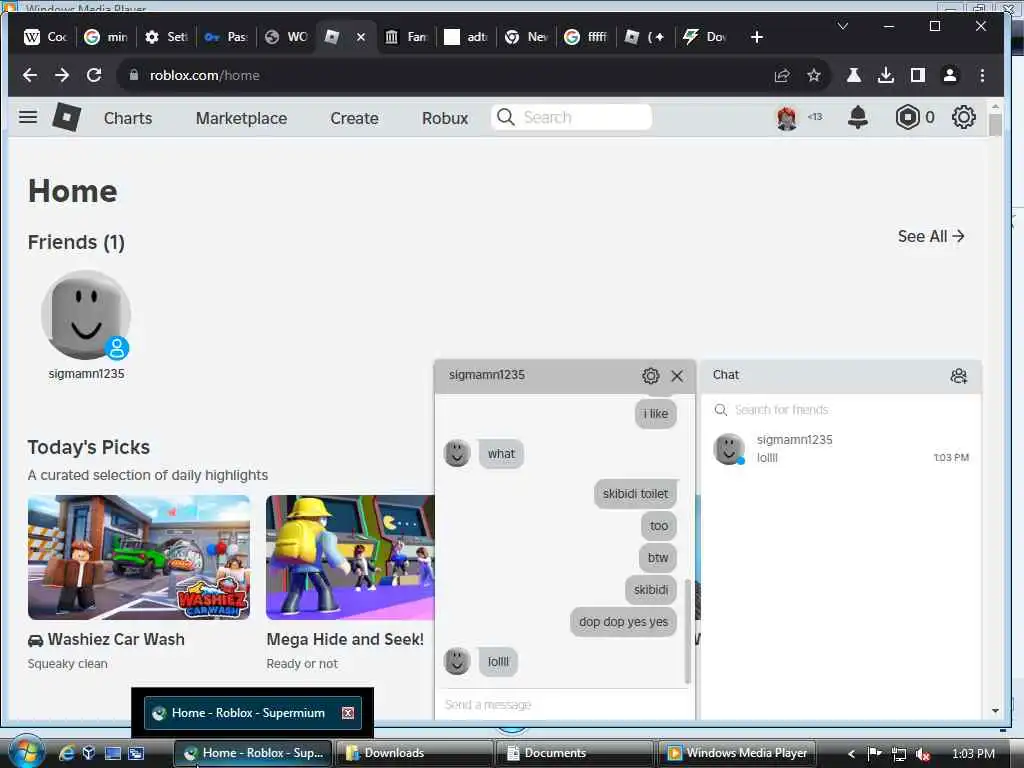The height and width of the screenshot is (768, 1024).
Task: Open the experiments flask icon
Action: tap(854, 75)
